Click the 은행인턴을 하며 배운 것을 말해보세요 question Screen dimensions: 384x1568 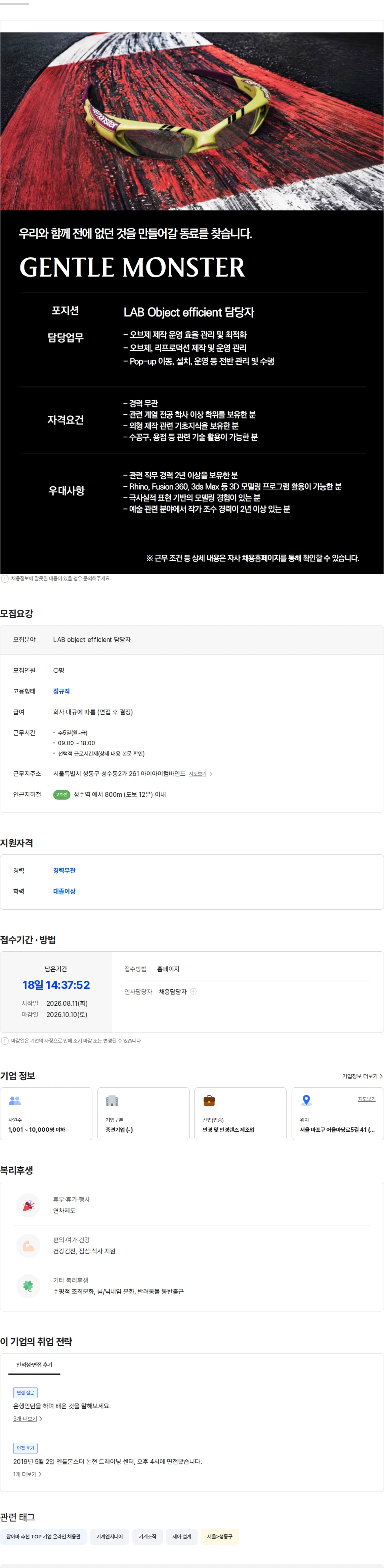(x=62, y=1406)
